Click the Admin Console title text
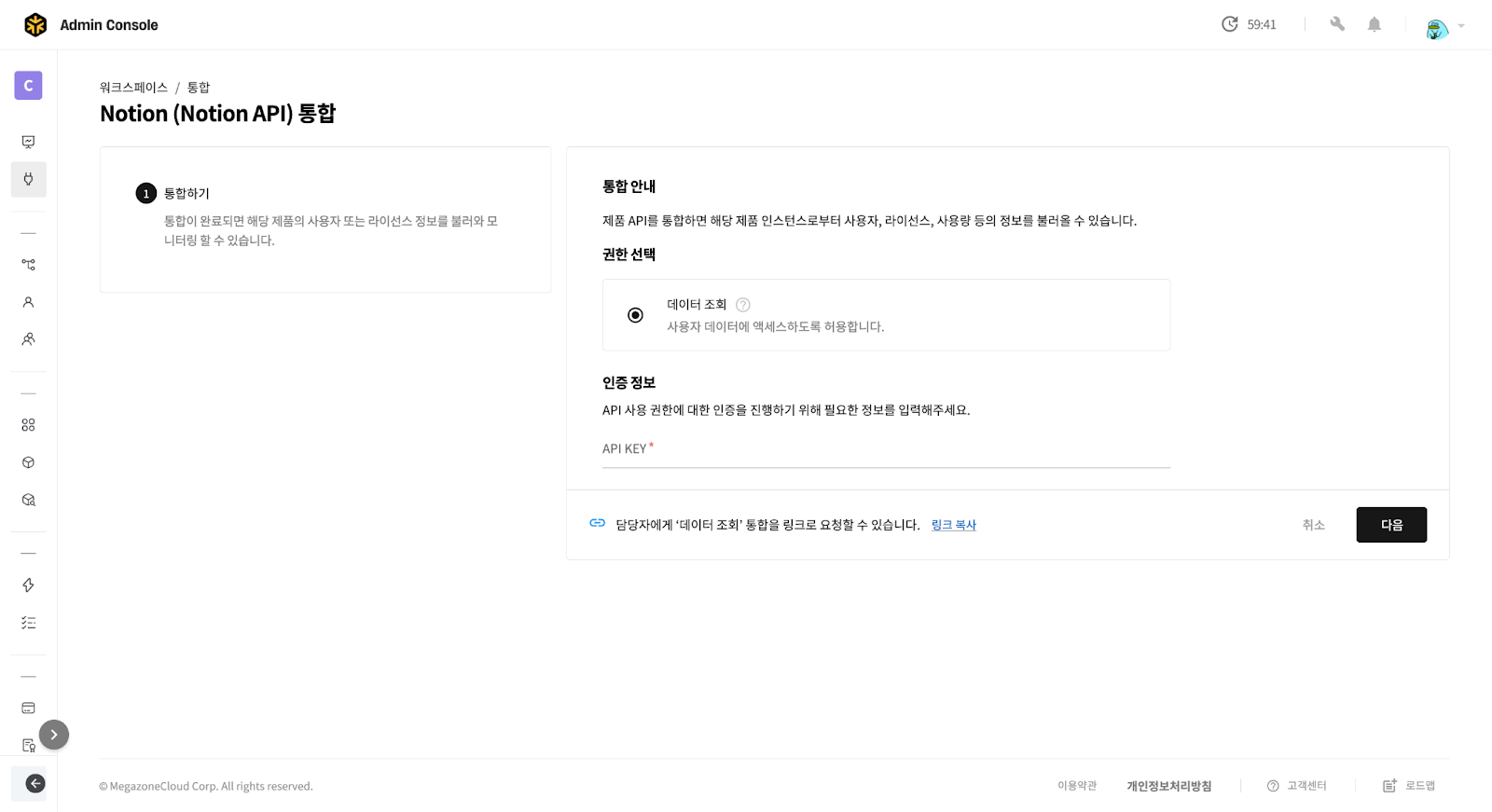The height and width of the screenshot is (812, 1492). click(x=109, y=25)
